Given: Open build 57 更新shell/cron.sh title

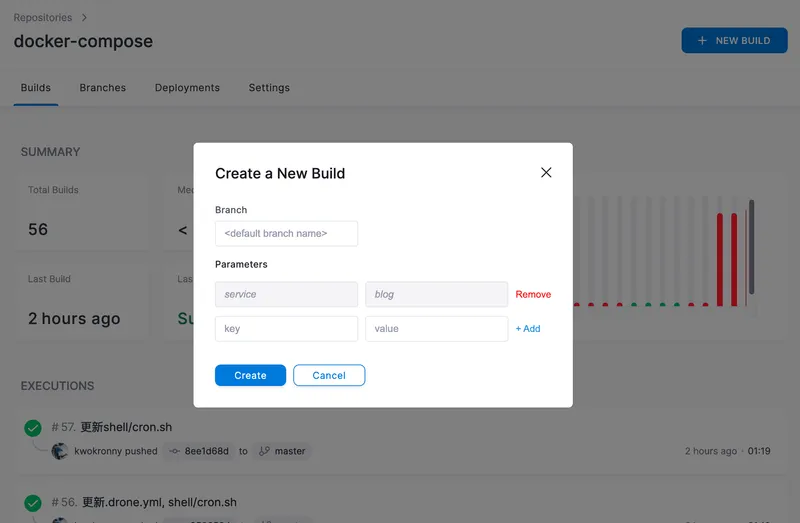Looking at the screenshot, I should point(144,428).
